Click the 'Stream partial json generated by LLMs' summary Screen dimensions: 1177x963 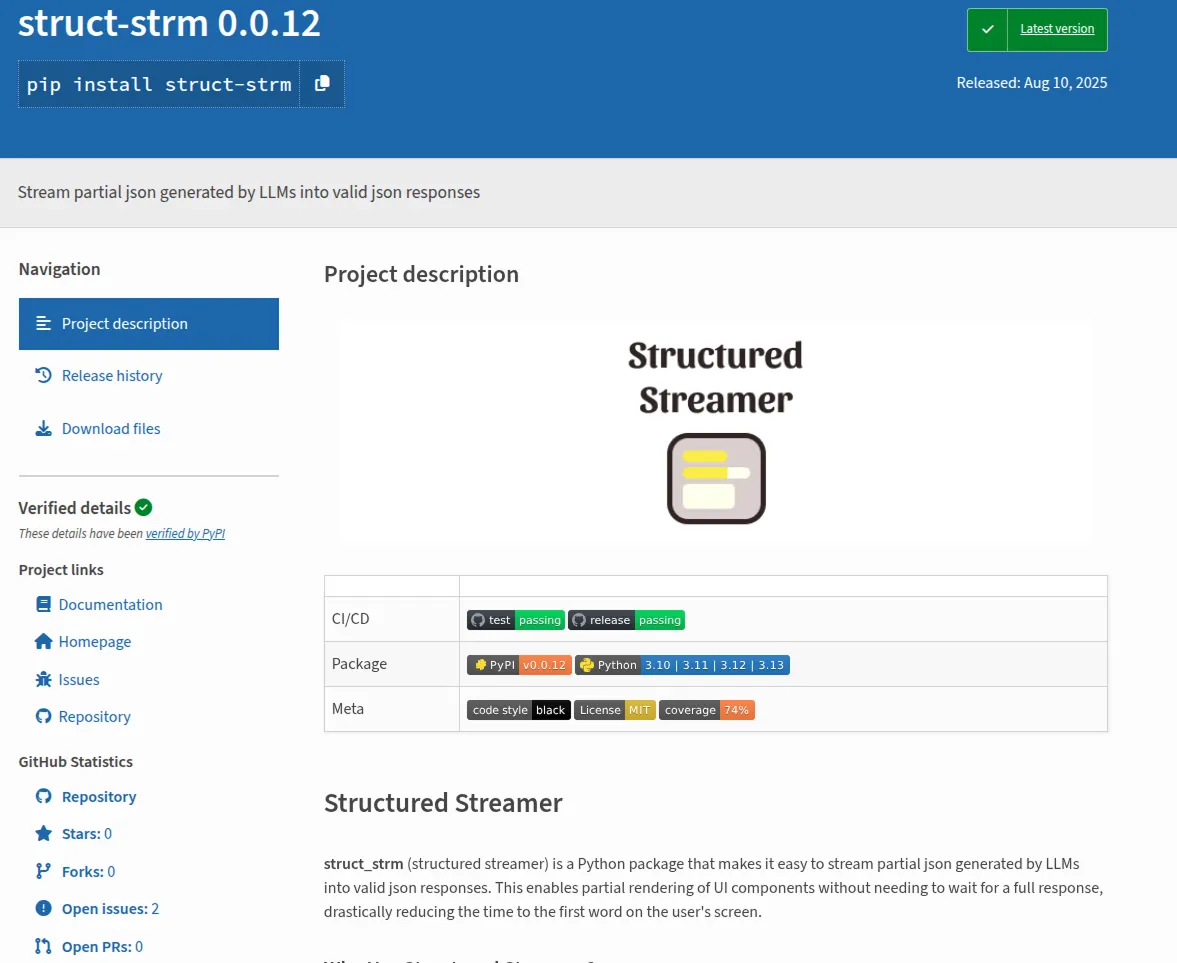[248, 192]
